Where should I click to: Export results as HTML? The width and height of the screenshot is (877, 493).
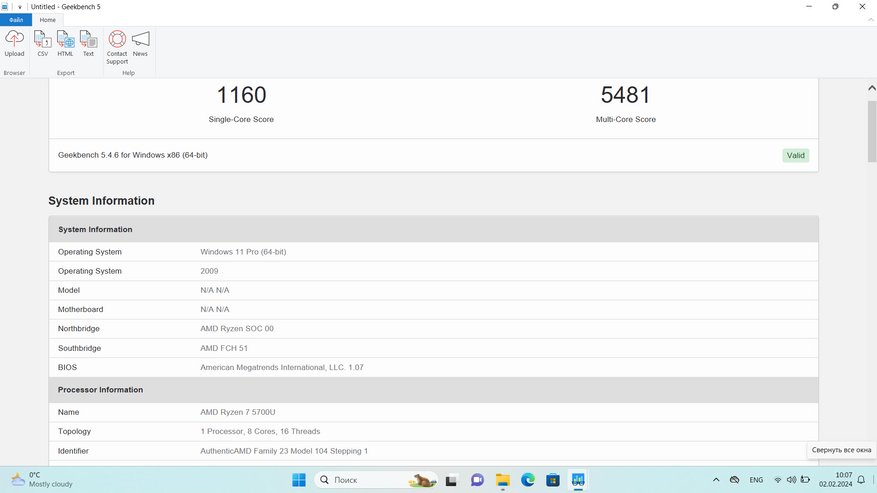tap(65, 44)
